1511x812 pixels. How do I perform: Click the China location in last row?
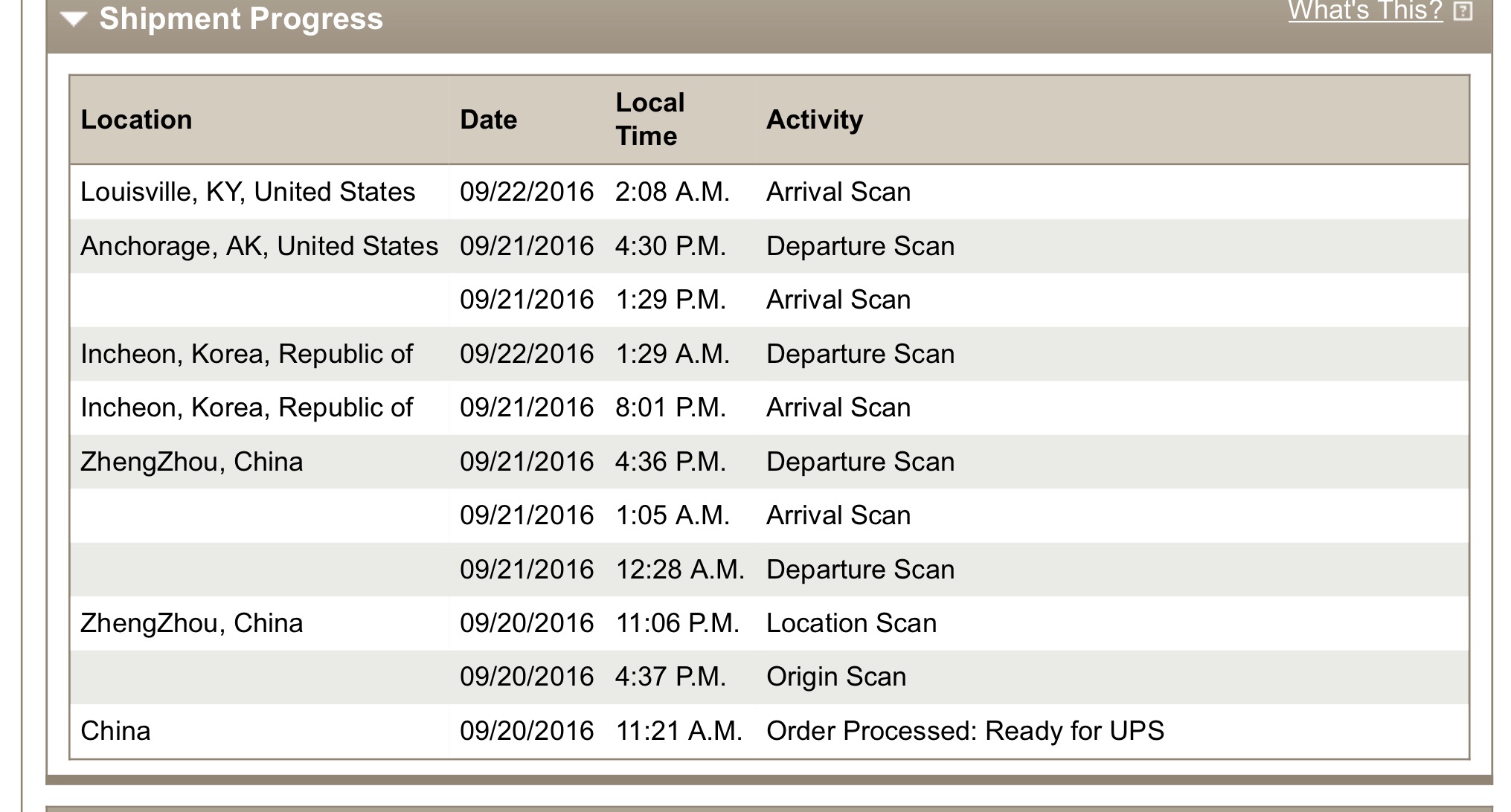115,731
